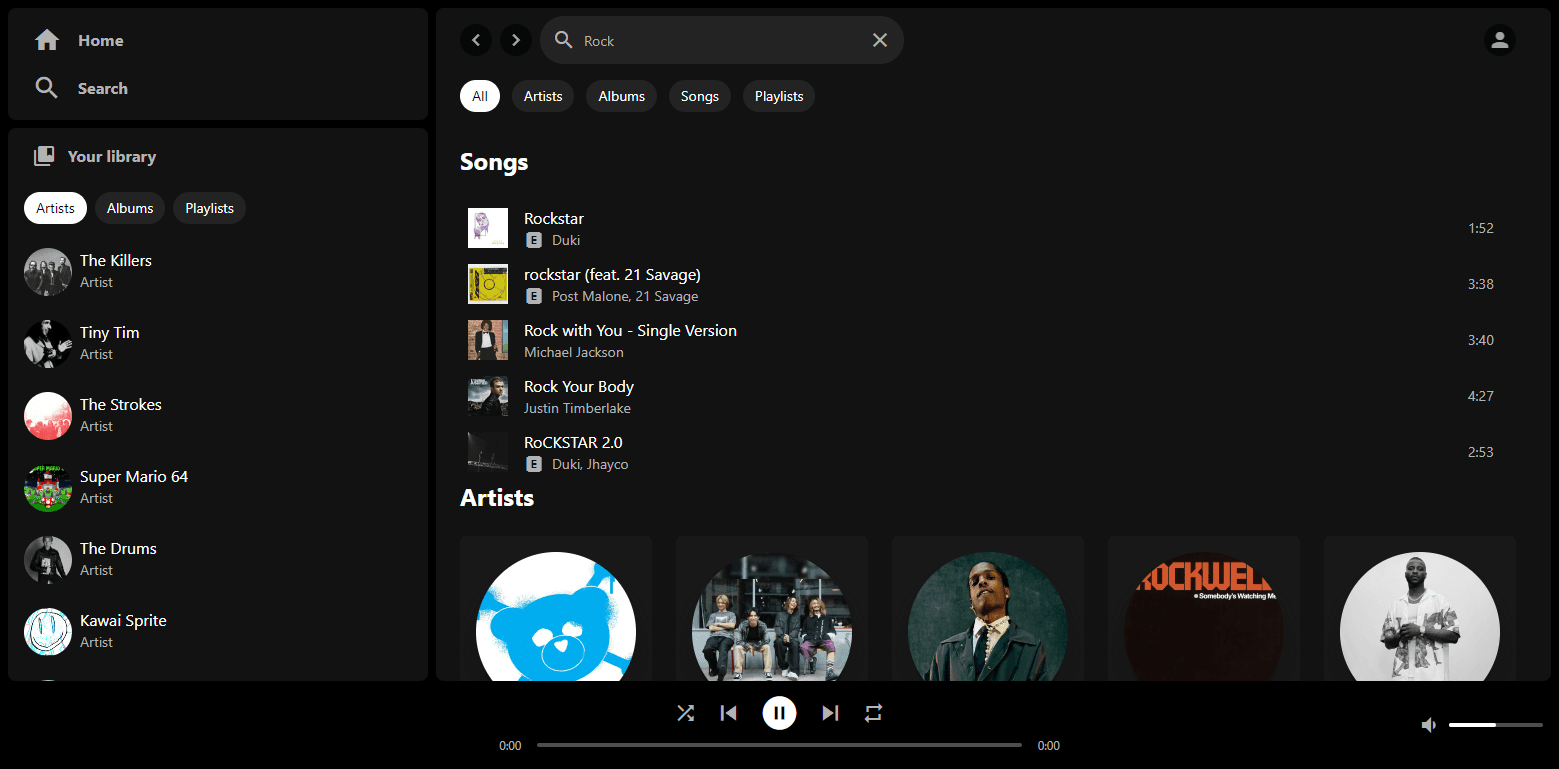Show Albums in Your library
Screen dimensions: 1559x769
tap(130, 208)
